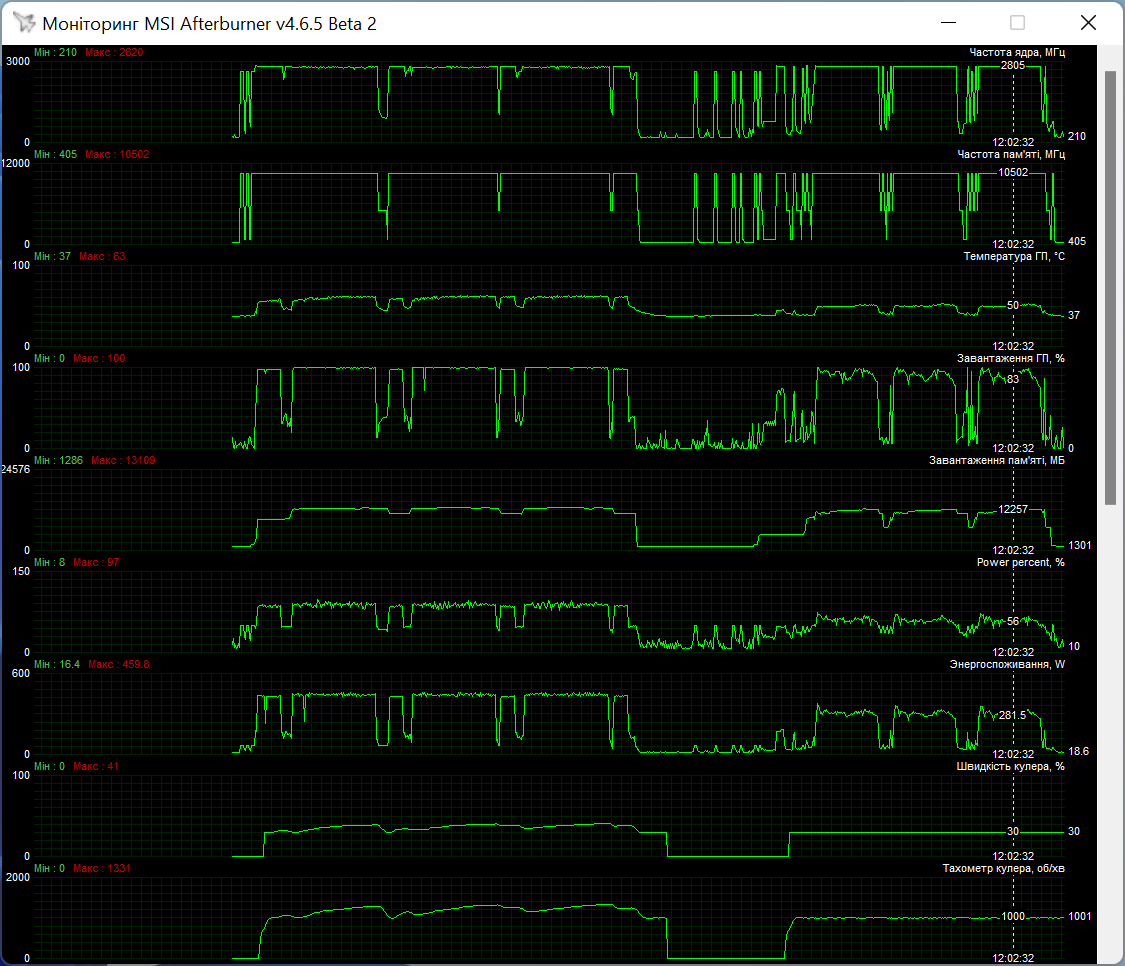Click the 'Макс : 1331' fan tachometer value
This screenshot has height=966, width=1125.
tap(102, 868)
